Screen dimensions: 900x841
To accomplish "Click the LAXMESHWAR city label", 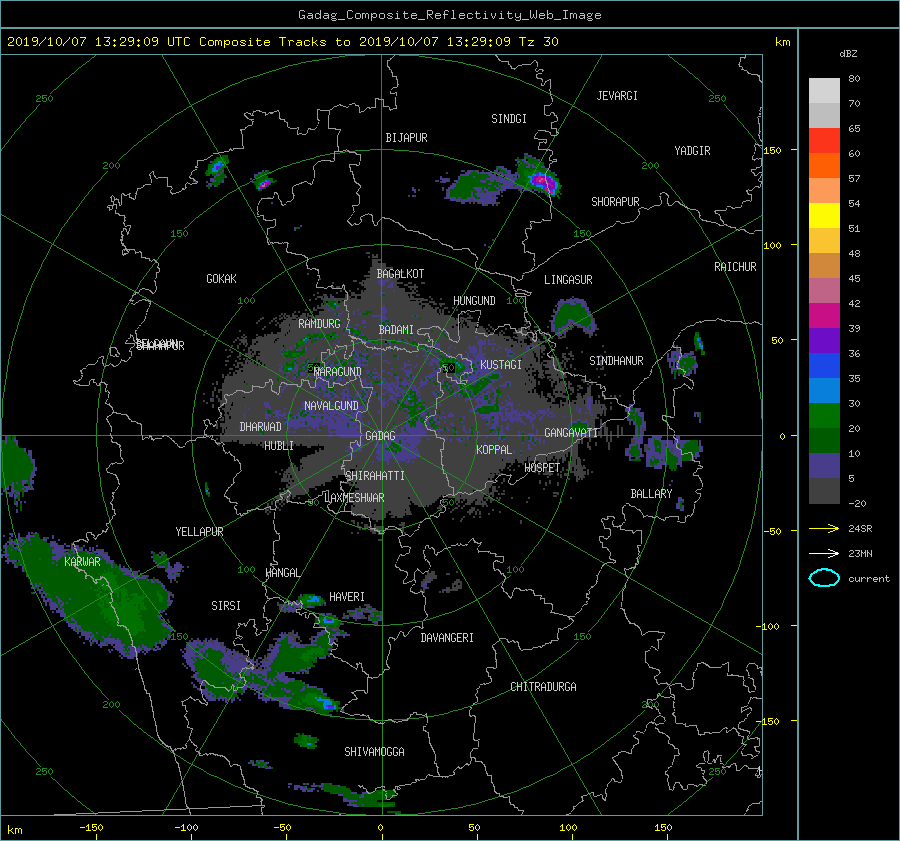I will click(x=355, y=498).
